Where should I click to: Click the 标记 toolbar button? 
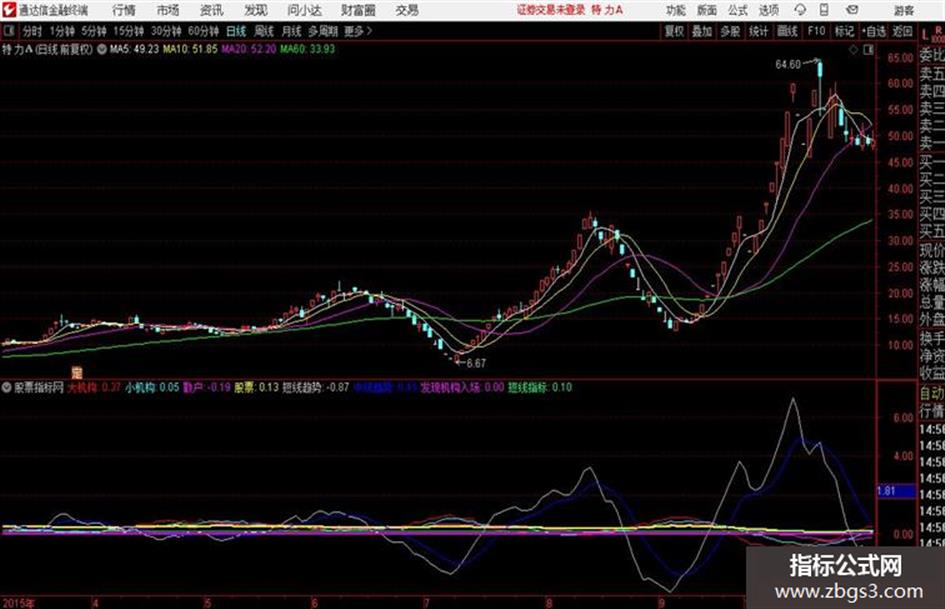click(844, 31)
